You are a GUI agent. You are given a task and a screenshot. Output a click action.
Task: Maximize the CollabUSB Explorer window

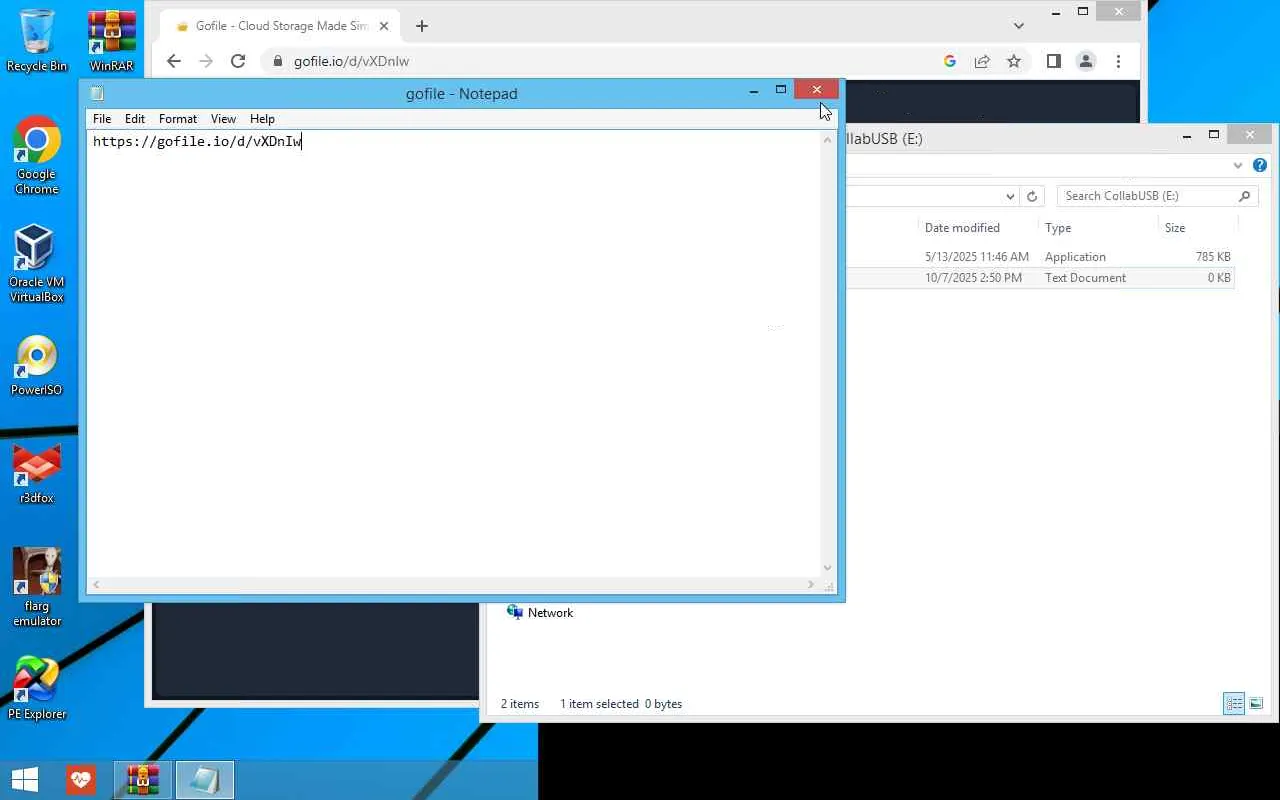coord(1214,135)
